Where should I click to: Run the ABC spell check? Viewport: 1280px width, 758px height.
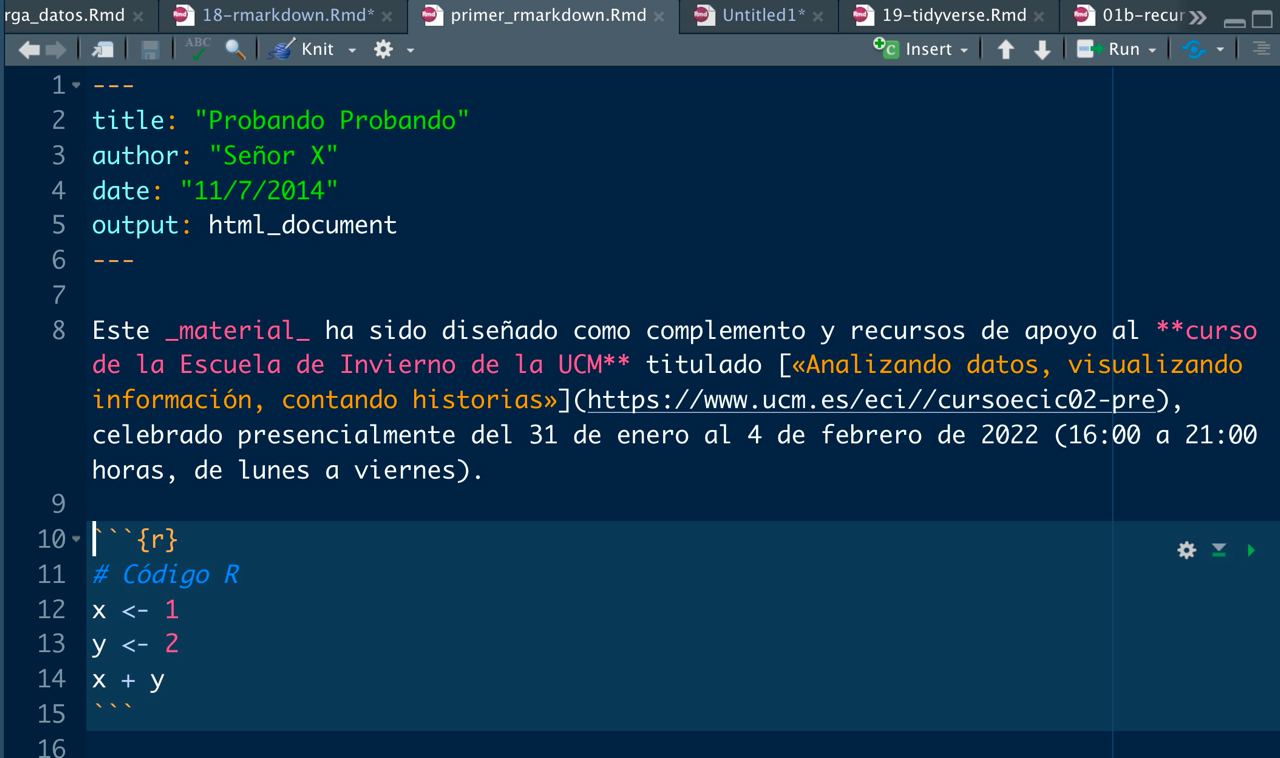click(198, 48)
